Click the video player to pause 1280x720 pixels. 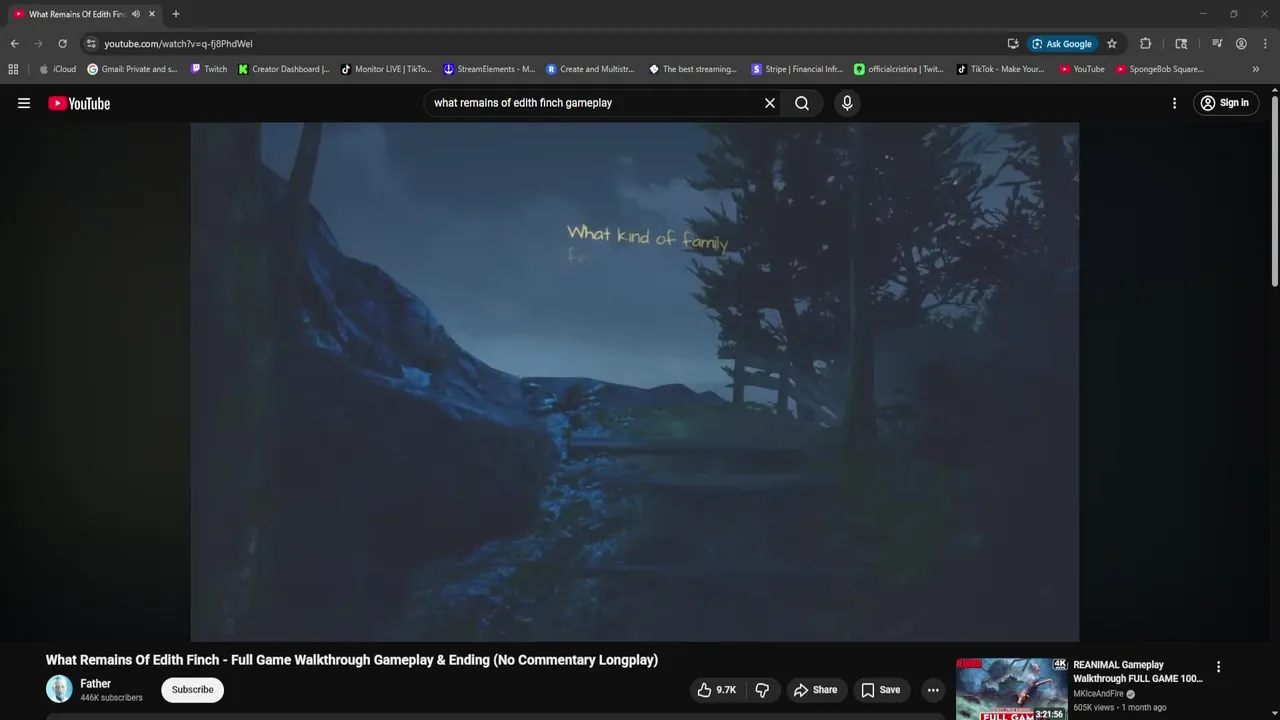point(635,382)
